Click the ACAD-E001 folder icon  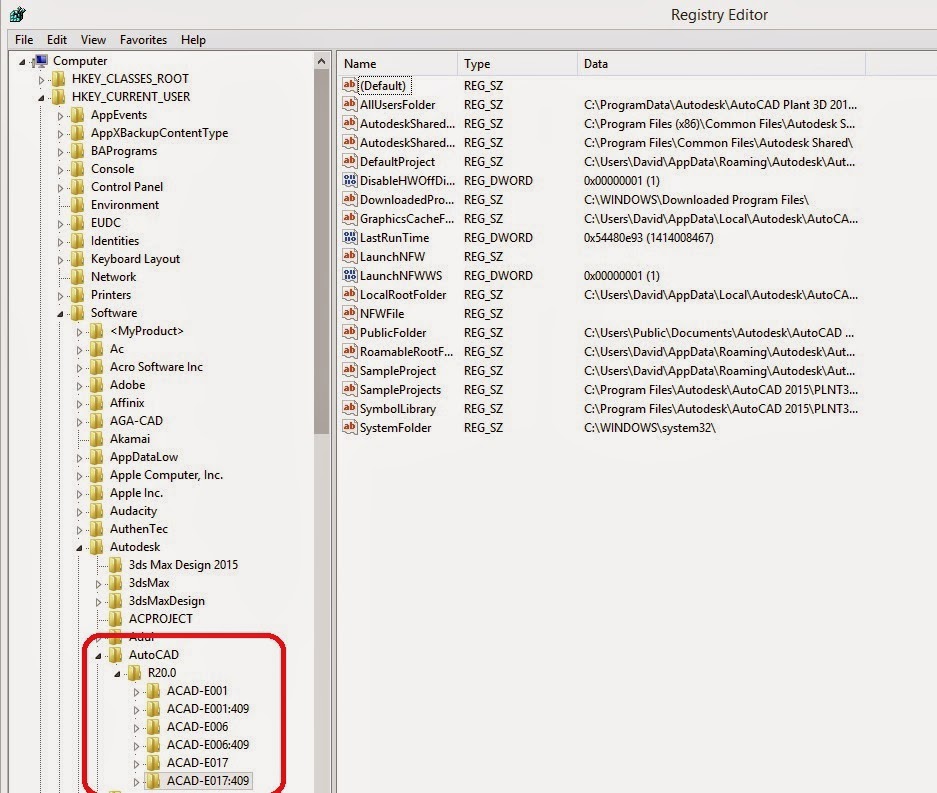(x=154, y=690)
